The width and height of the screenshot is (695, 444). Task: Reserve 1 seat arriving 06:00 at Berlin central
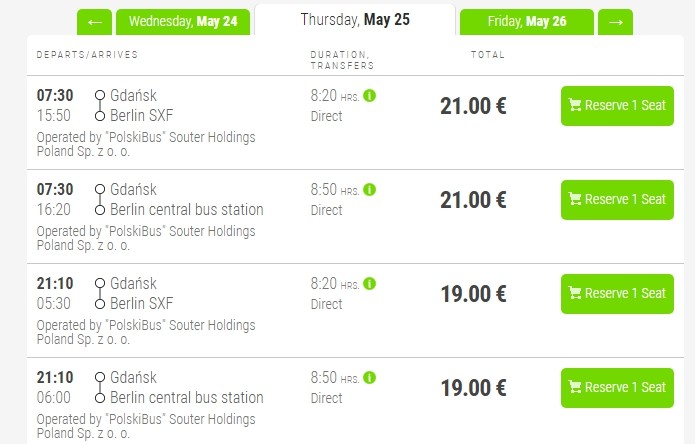pos(617,388)
